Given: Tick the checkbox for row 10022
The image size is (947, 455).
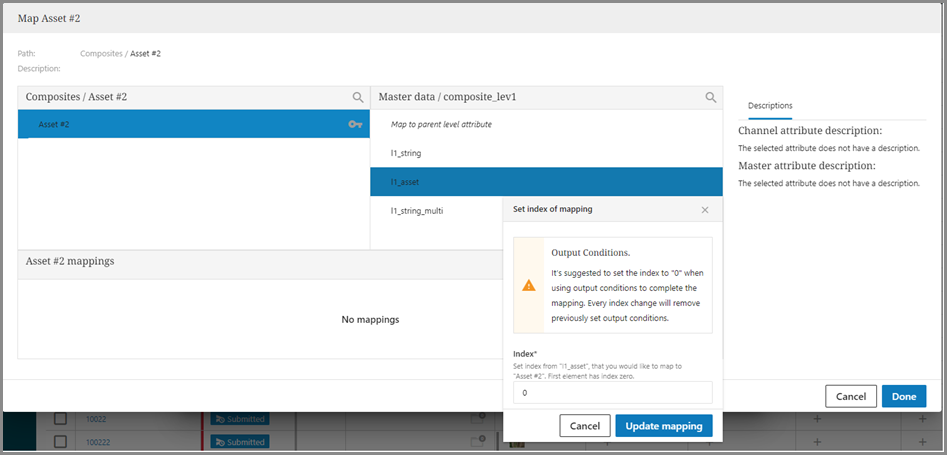Looking at the screenshot, I should click(60, 419).
